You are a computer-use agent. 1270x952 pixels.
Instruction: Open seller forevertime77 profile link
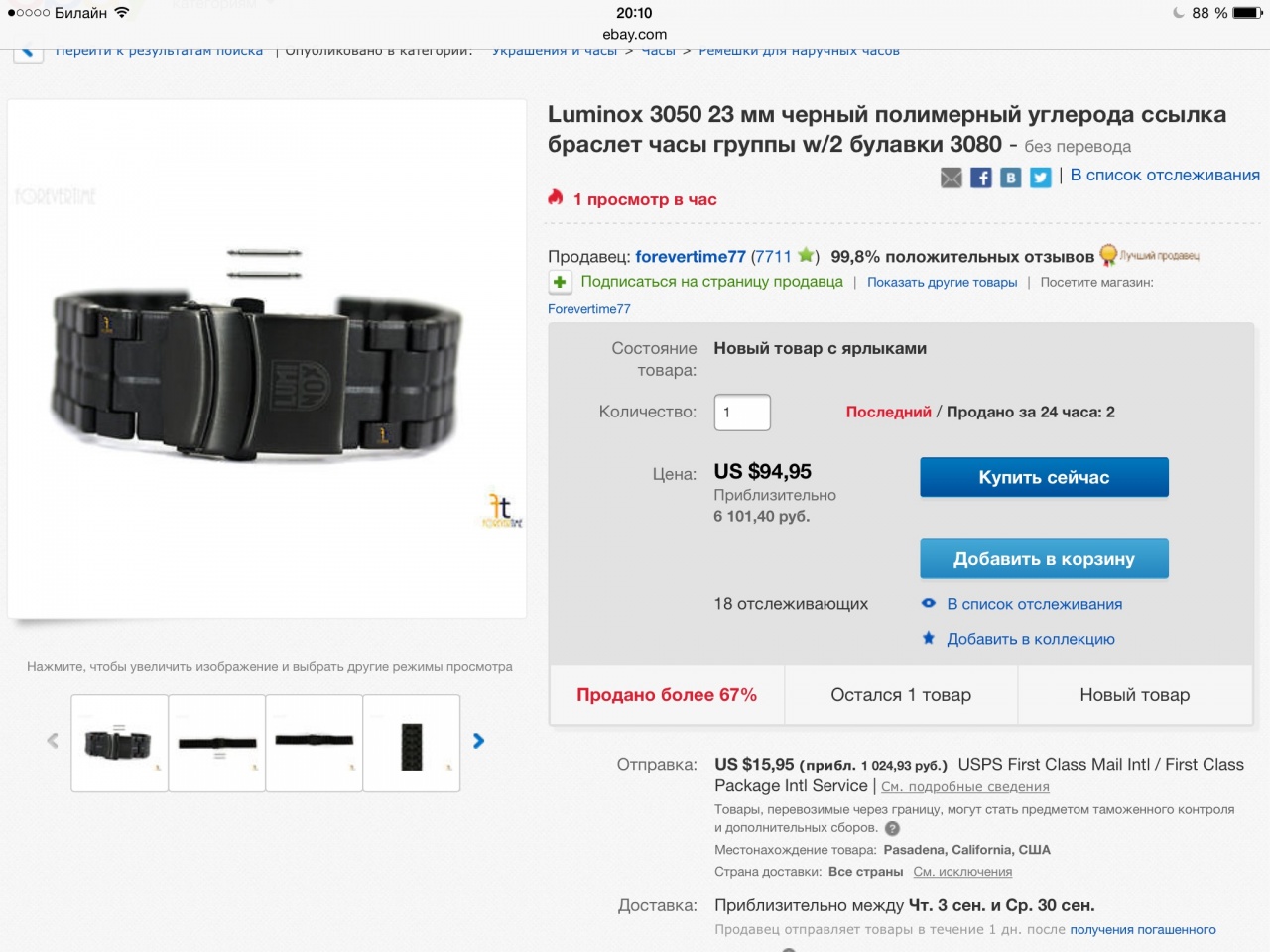click(691, 256)
